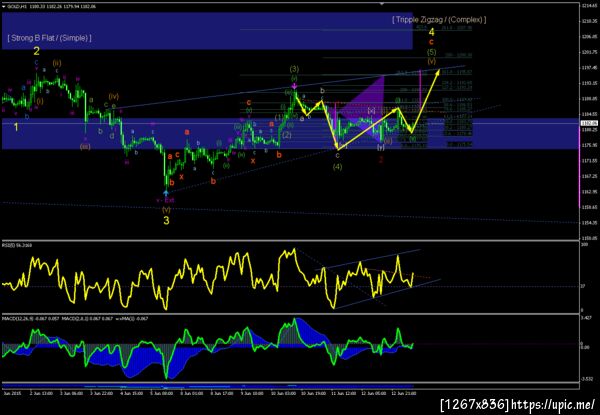
Task: Click the blue up arrow at wave 3 low
Action: point(166,193)
